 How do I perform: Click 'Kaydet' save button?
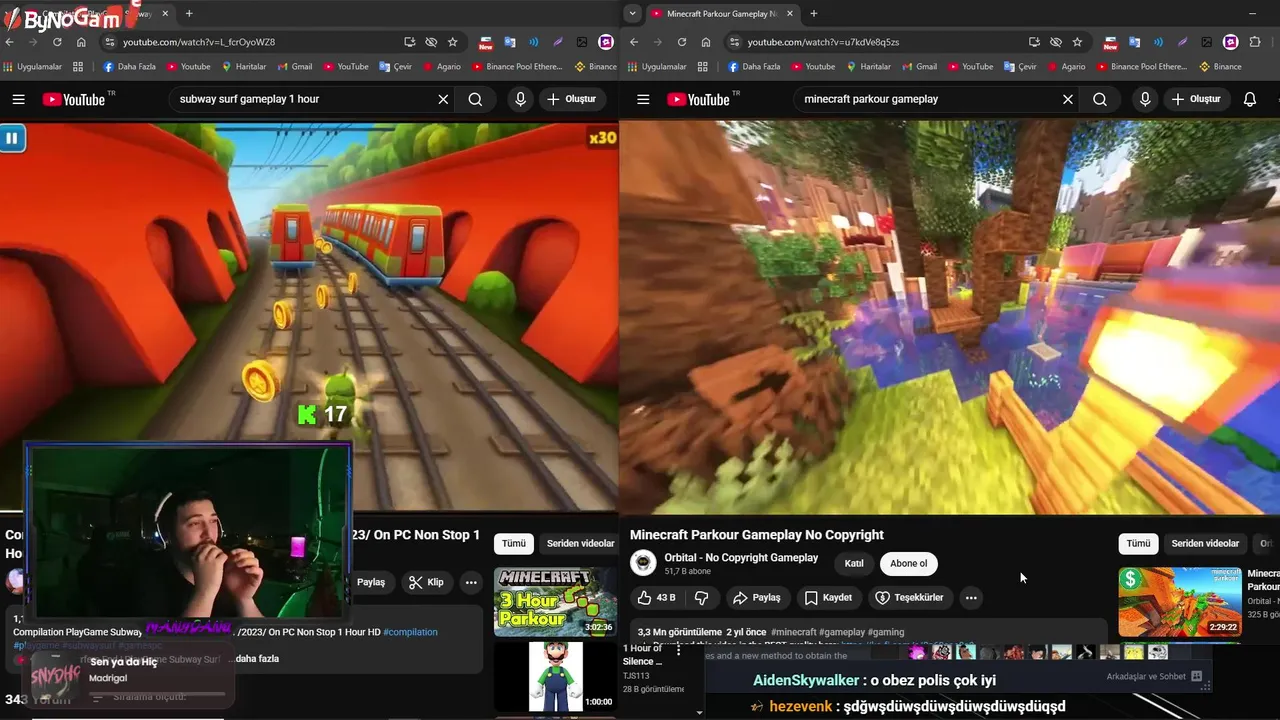[828, 597]
